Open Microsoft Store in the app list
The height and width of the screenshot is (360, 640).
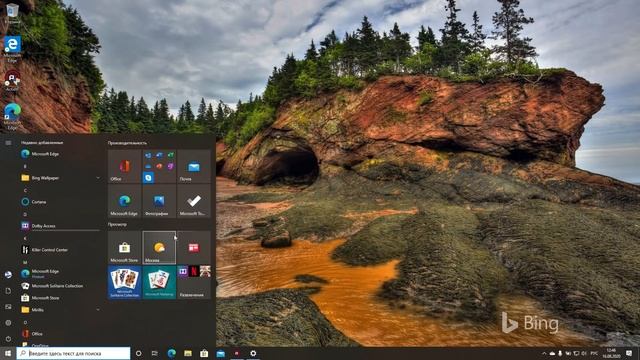point(60,298)
